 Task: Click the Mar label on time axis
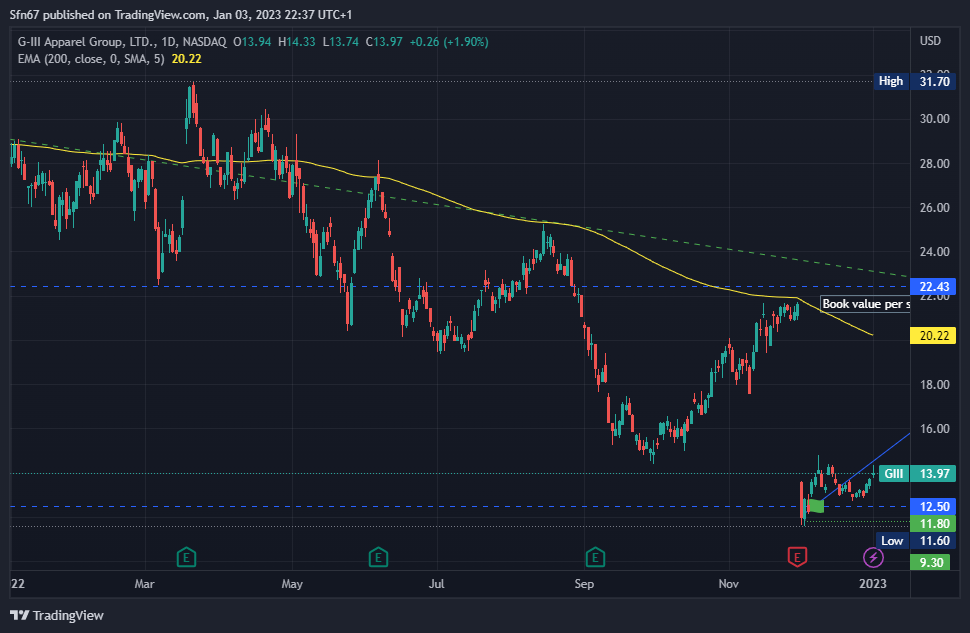tap(144, 583)
